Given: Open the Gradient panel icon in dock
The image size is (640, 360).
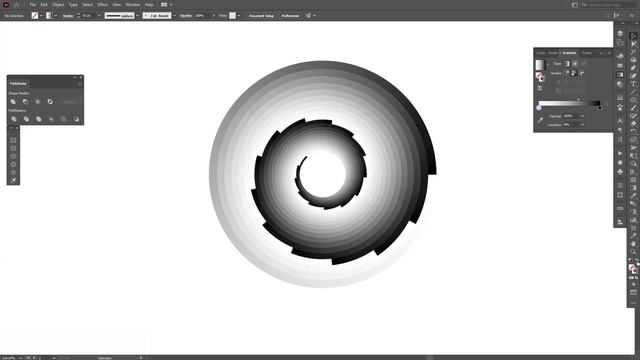Looking at the screenshot, I should coord(620,75).
